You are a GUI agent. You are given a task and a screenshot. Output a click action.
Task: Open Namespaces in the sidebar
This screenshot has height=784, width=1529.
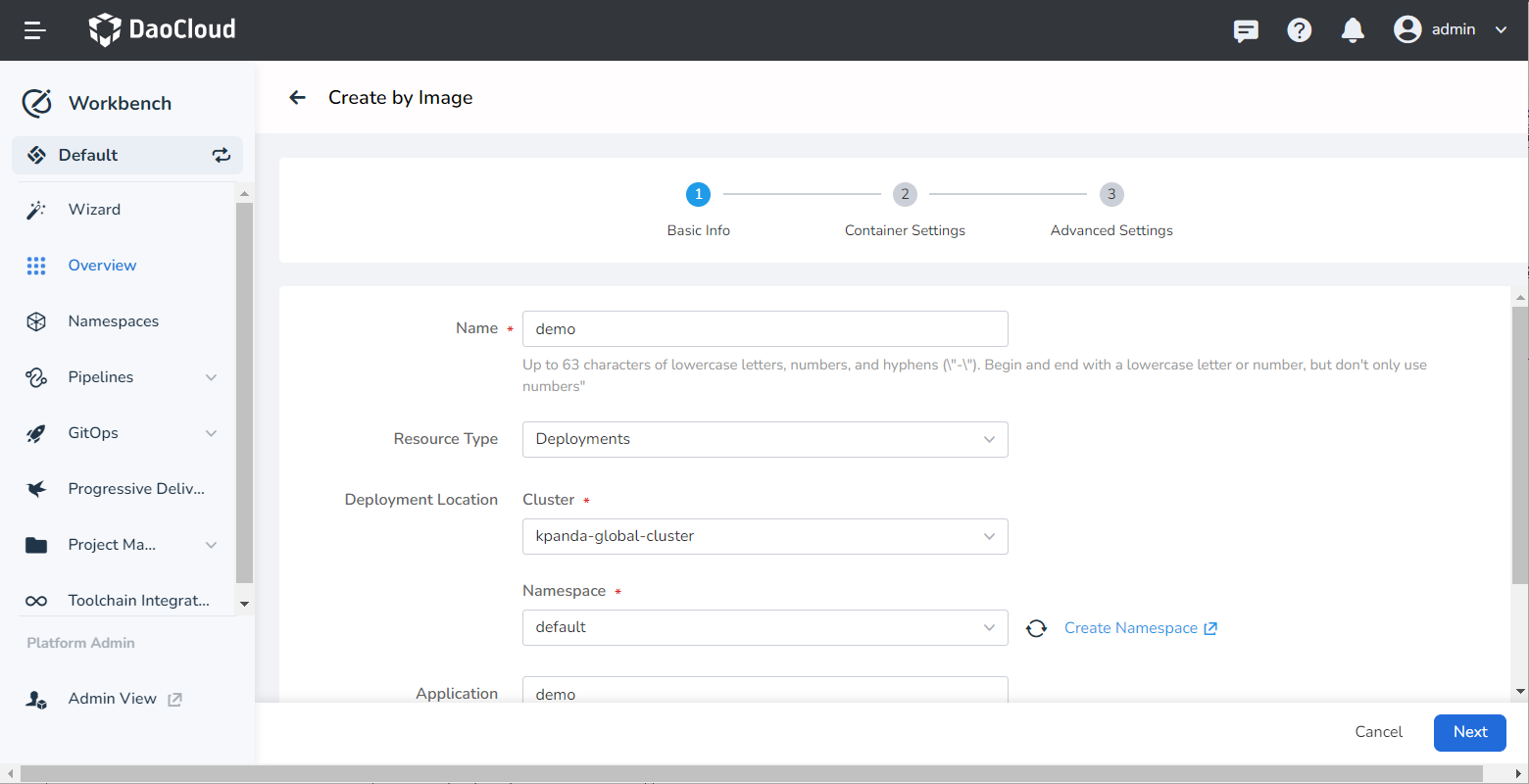[x=113, y=321]
